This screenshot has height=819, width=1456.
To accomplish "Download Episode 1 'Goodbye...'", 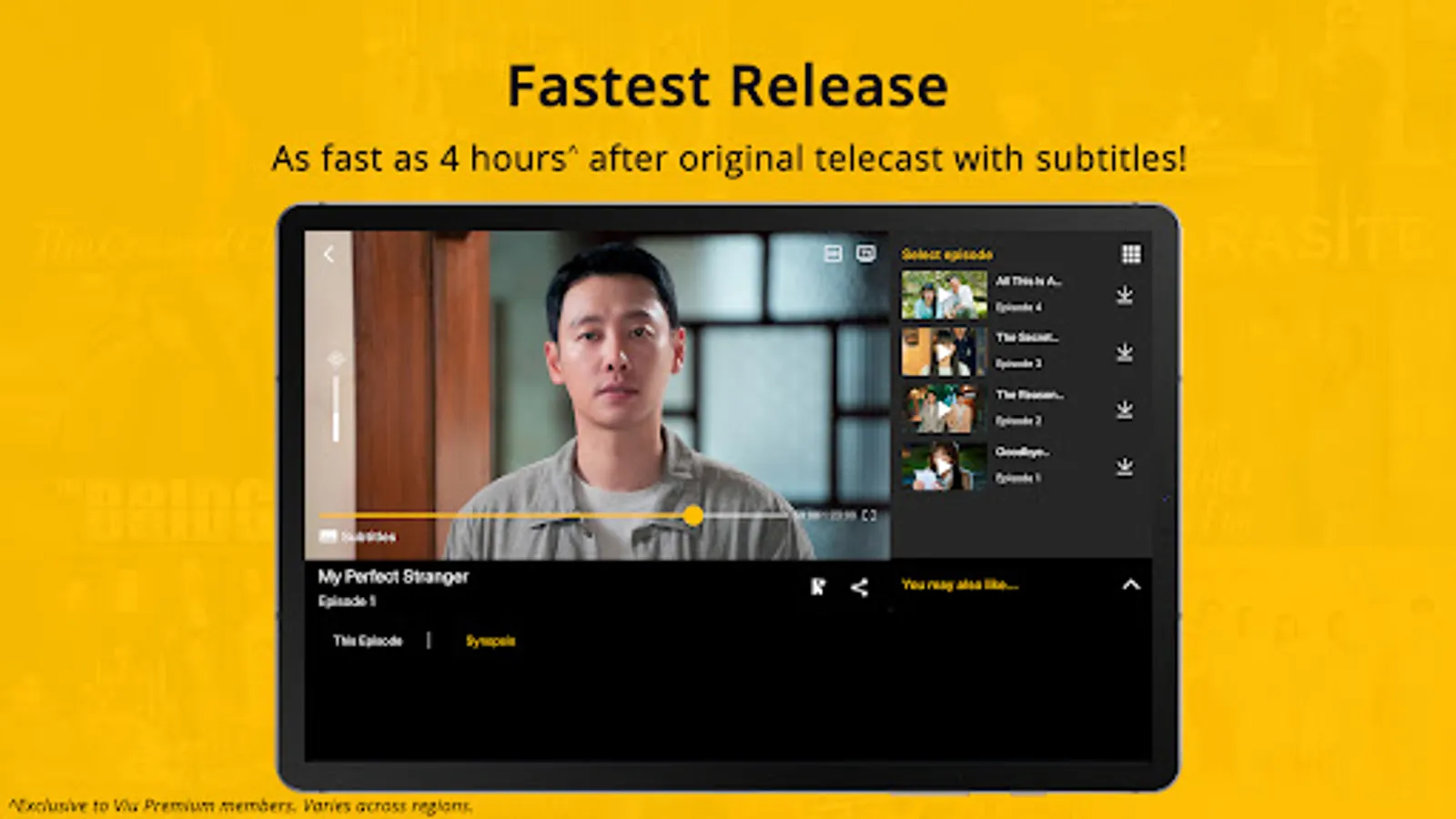I will (x=1125, y=467).
